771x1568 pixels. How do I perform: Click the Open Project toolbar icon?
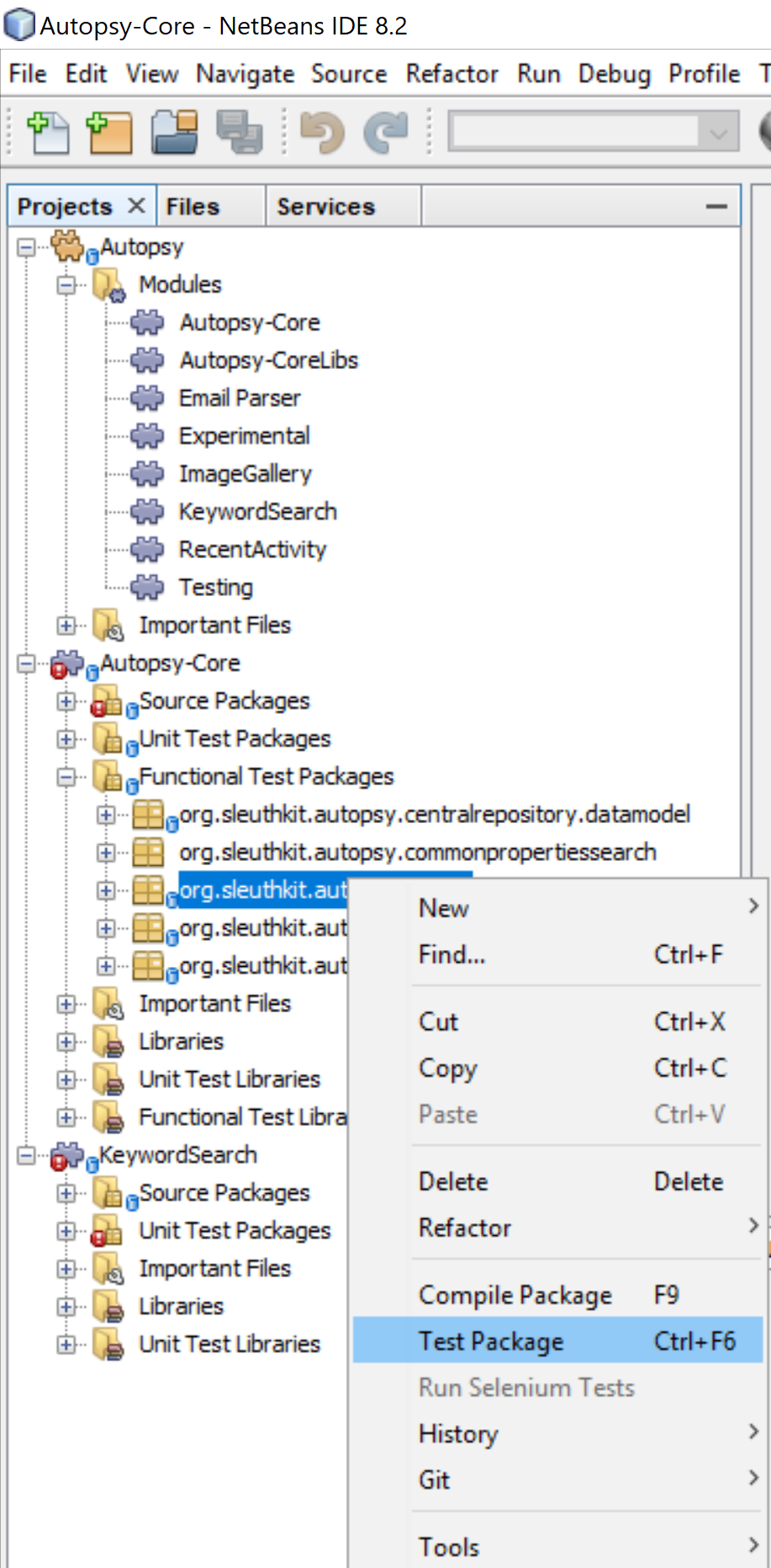175,133
